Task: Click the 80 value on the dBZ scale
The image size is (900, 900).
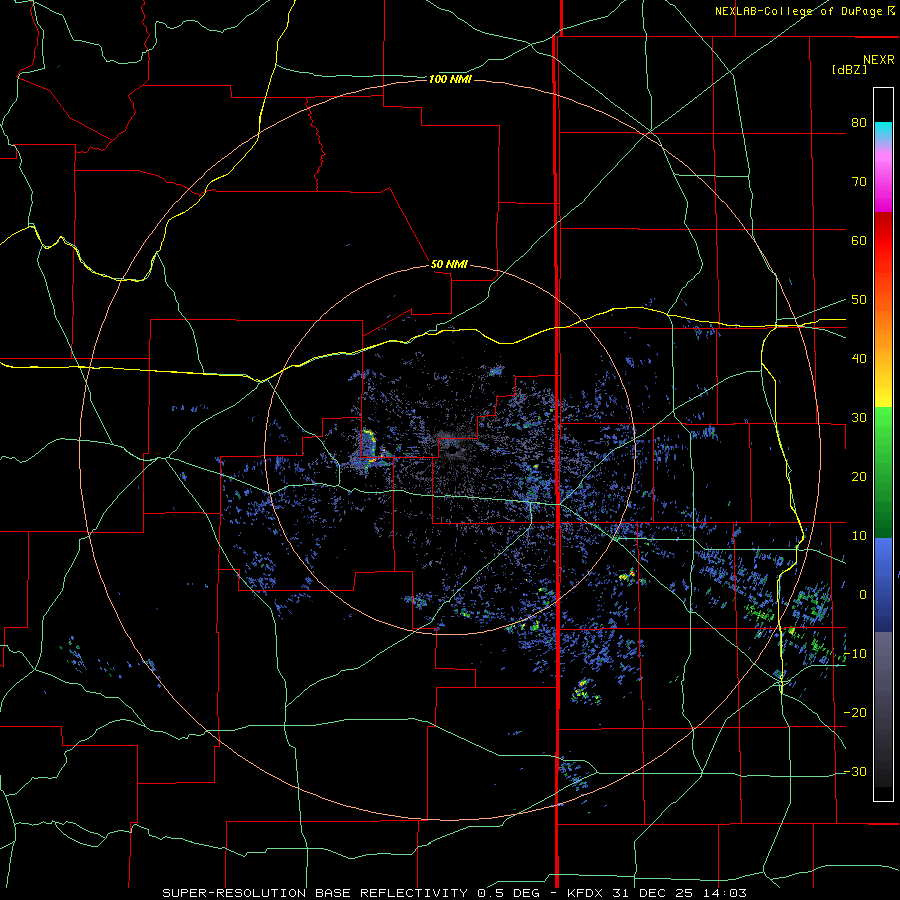Action: click(859, 123)
